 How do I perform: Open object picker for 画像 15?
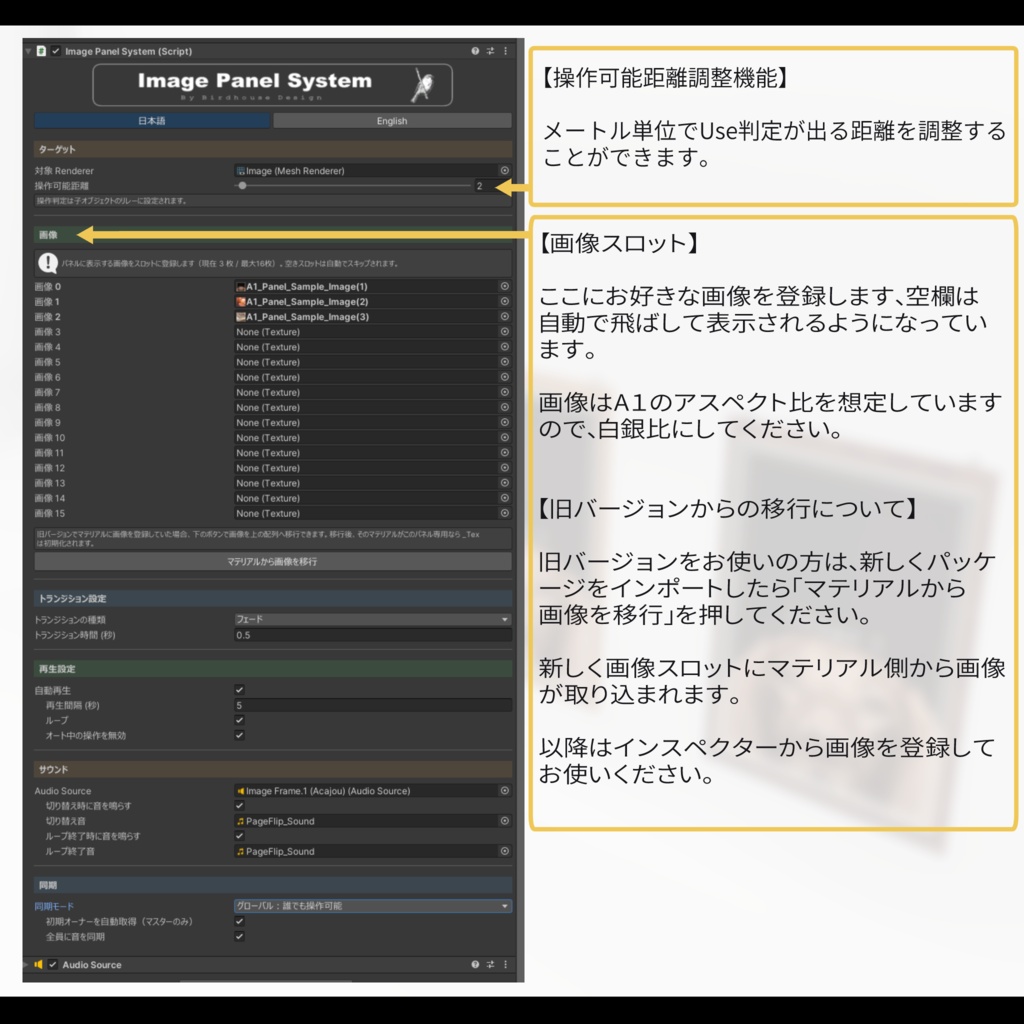pos(505,513)
